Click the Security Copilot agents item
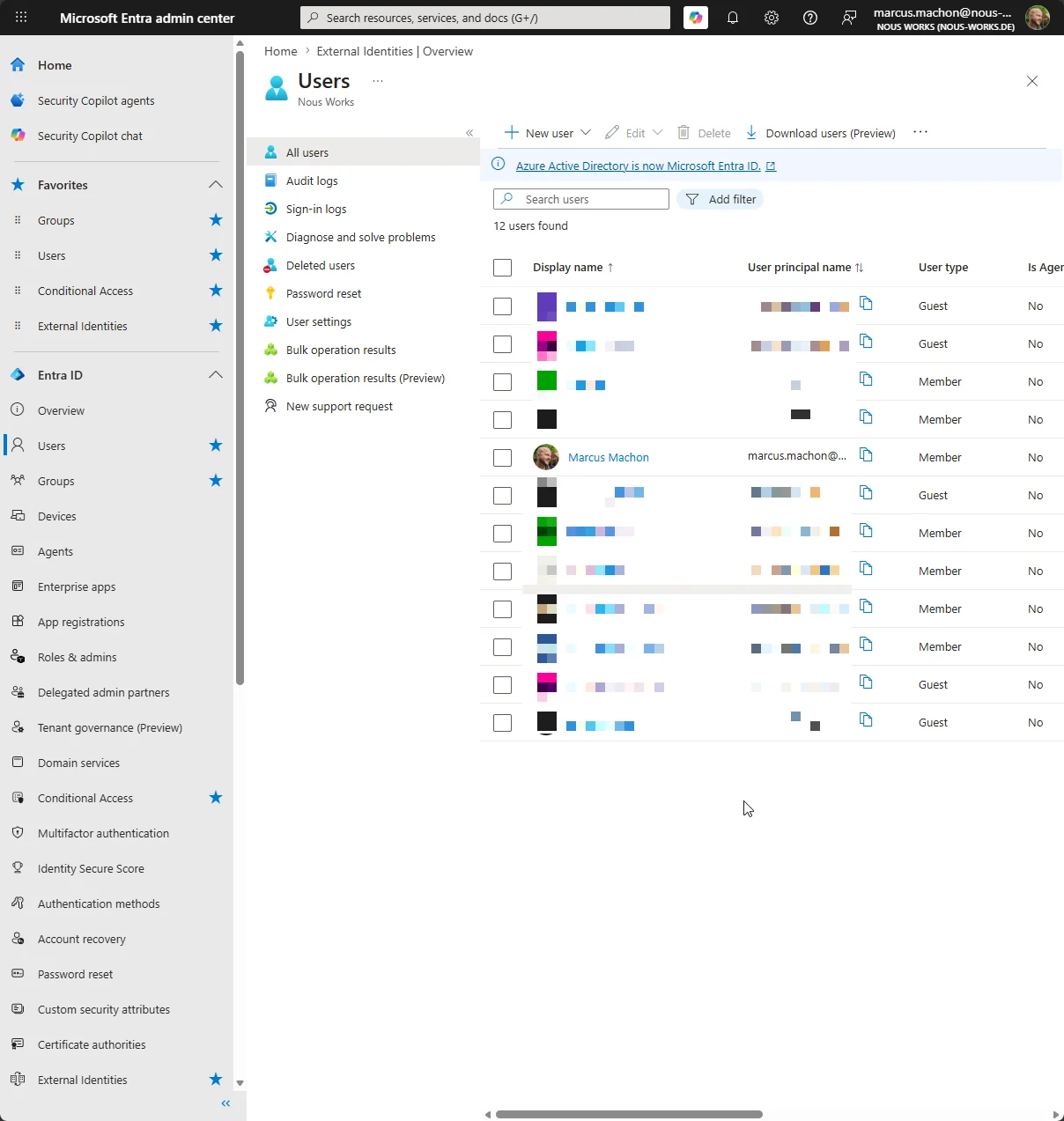 (x=96, y=100)
